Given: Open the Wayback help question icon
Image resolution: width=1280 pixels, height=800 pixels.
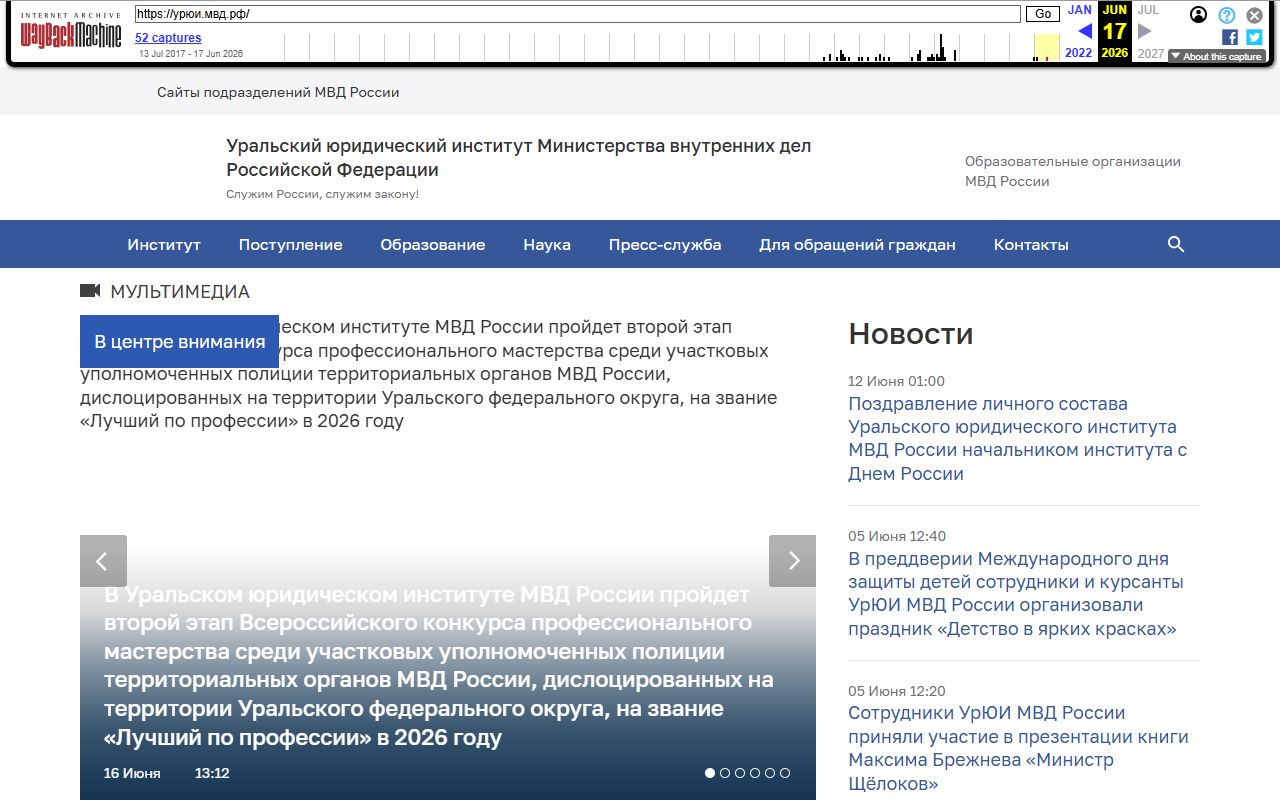Looking at the screenshot, I should (1227, 15).
